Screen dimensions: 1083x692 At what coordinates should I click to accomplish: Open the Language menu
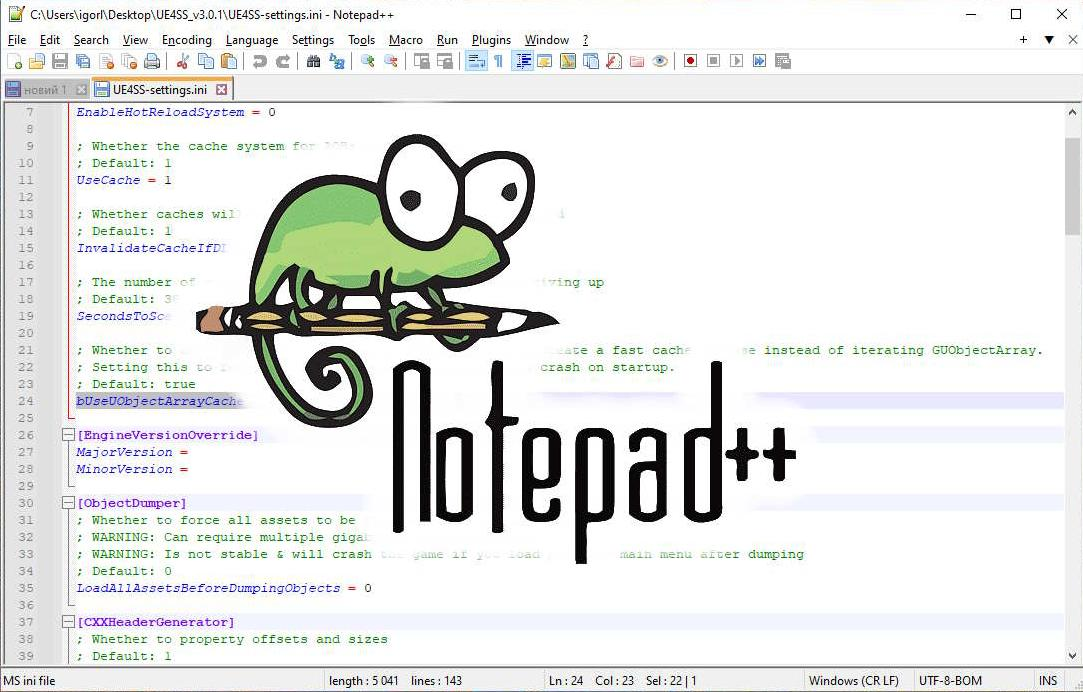coord(252,40)
